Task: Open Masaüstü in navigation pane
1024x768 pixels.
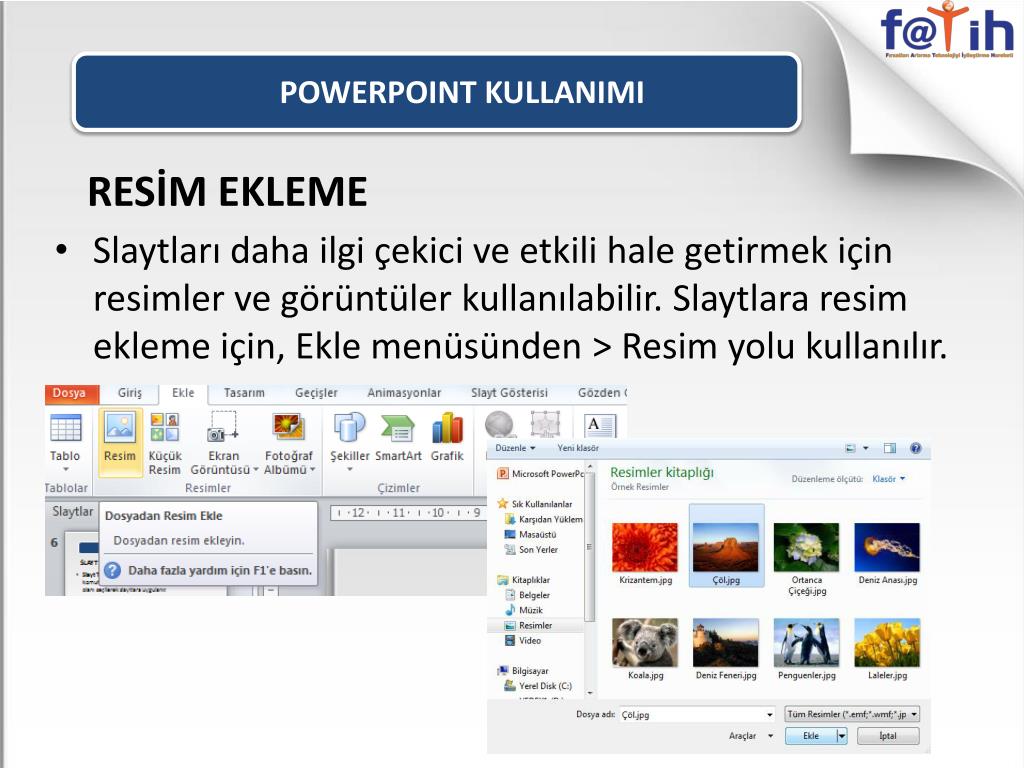Action: pyautogui.click(x=530, y=534)
